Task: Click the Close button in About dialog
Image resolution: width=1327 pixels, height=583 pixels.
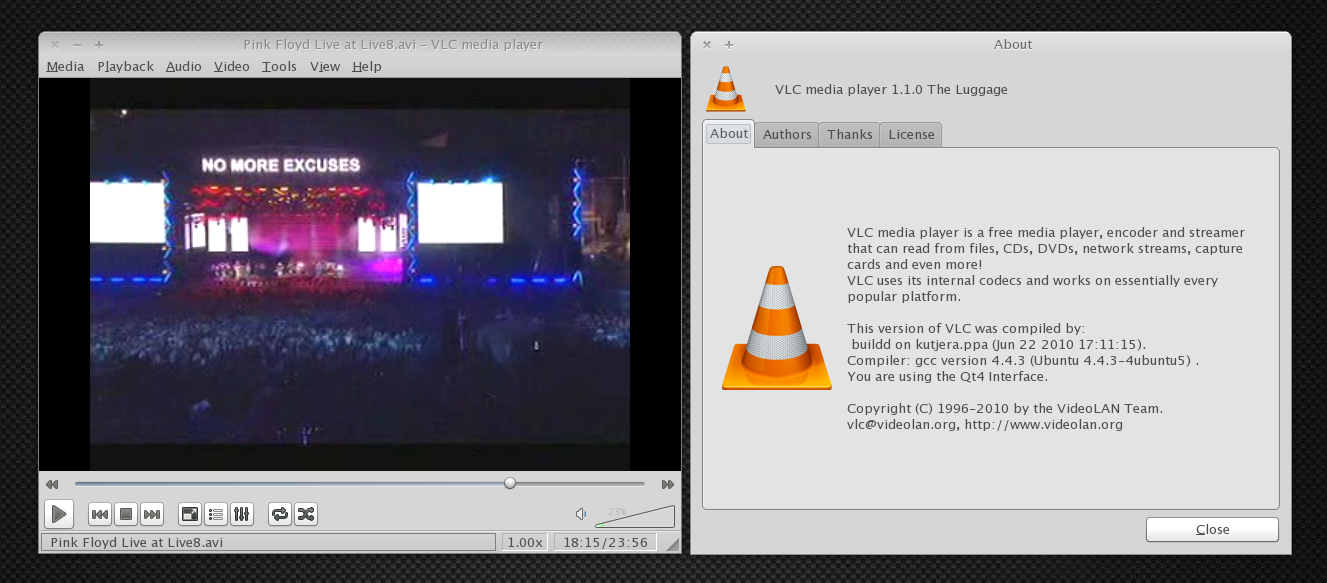Action: pos(1212,529)
